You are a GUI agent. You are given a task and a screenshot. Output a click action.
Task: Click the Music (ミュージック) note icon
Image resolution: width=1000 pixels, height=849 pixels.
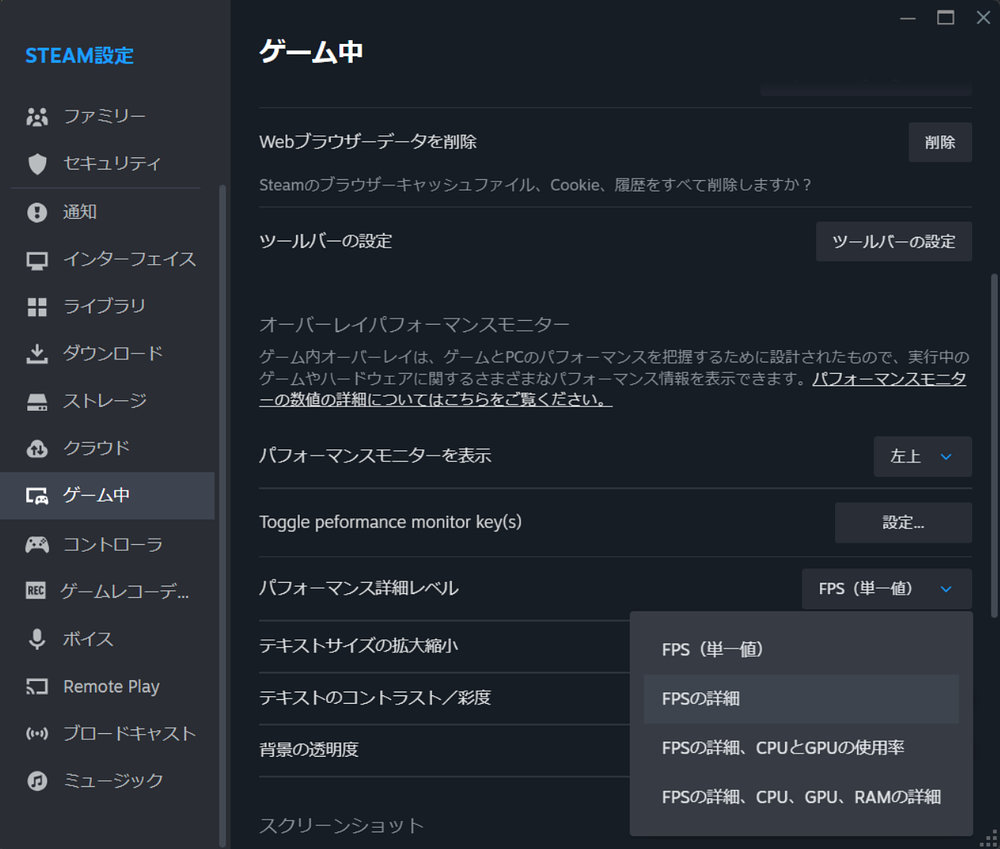point(37,781)
